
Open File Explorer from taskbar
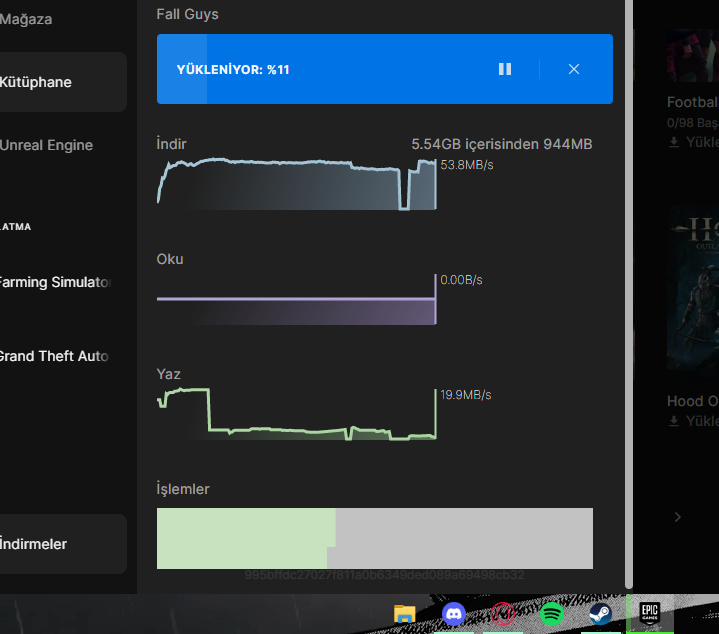pyautogui.click(x=404, y=614)
